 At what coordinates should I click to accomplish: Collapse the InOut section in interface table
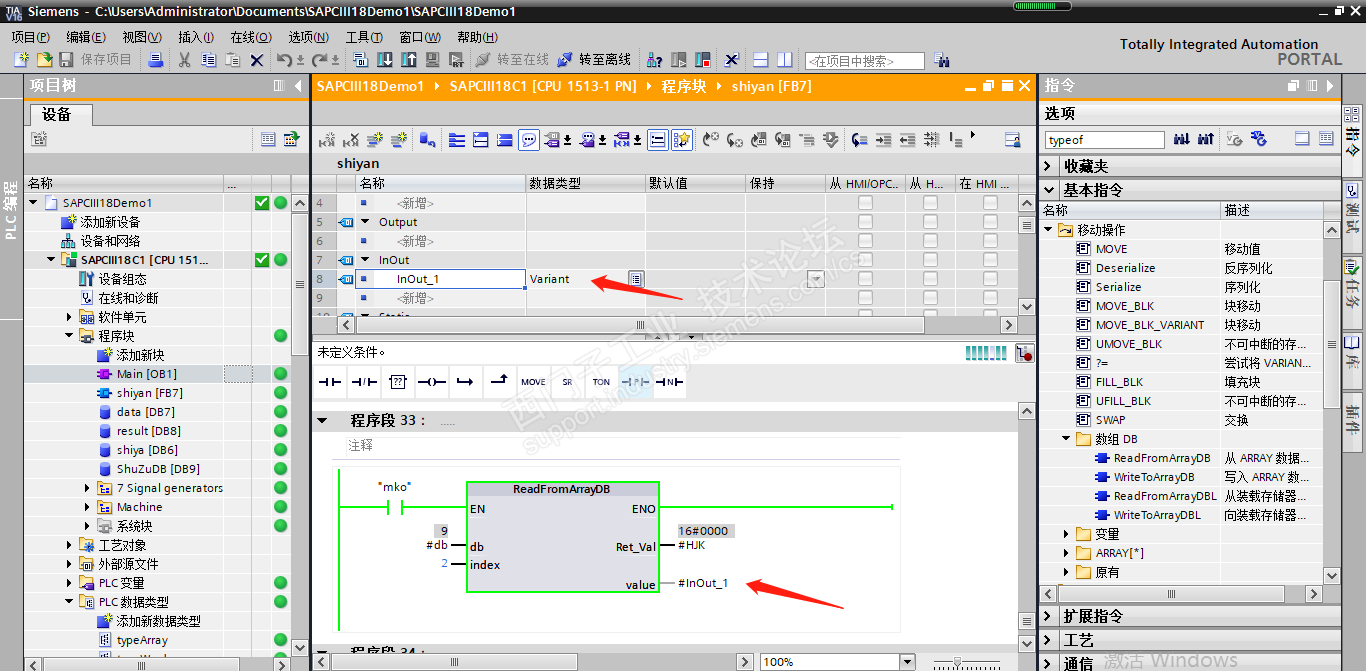click(365, 260)
